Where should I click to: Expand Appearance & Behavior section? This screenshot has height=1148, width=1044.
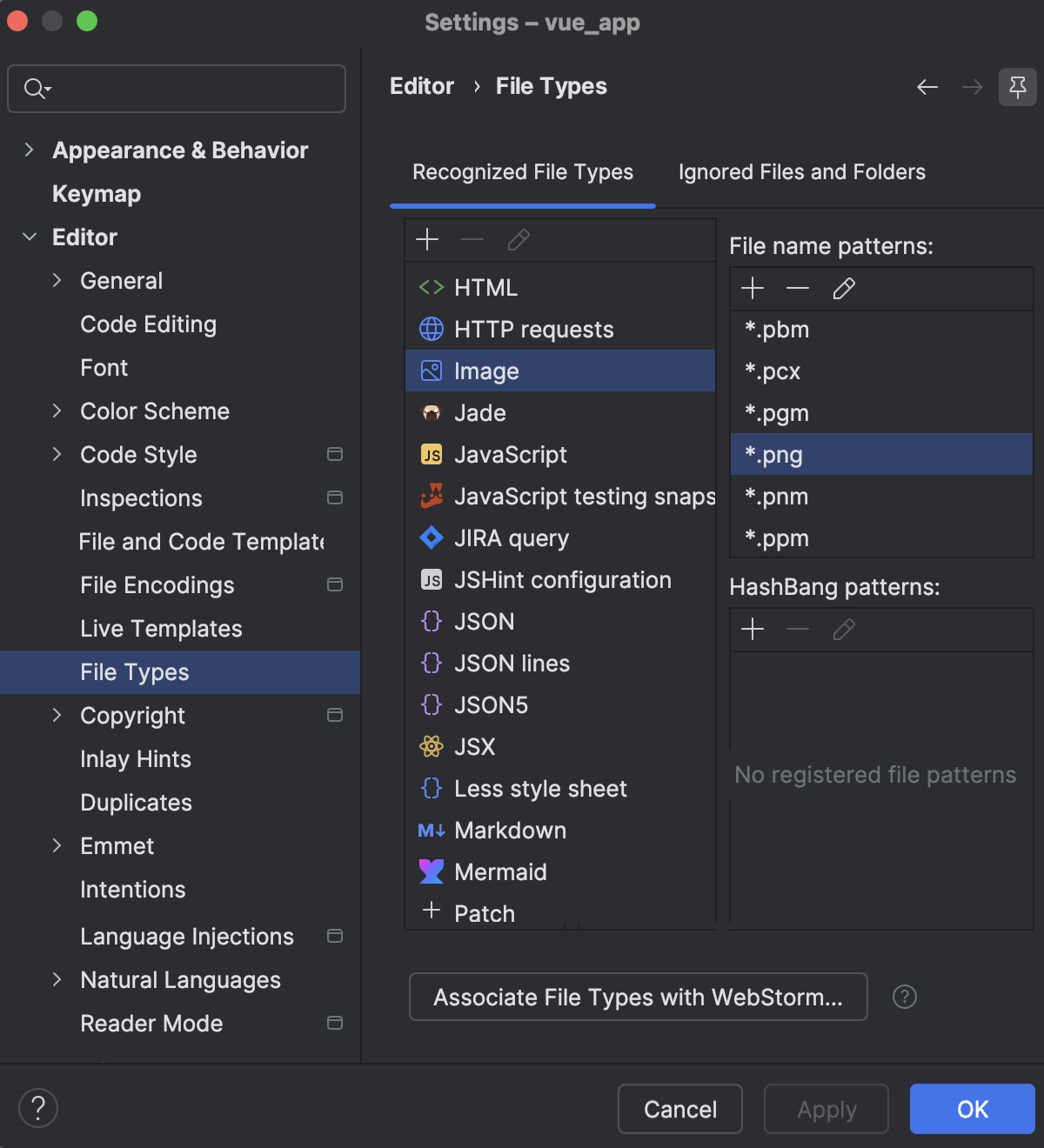coord(30,150)
